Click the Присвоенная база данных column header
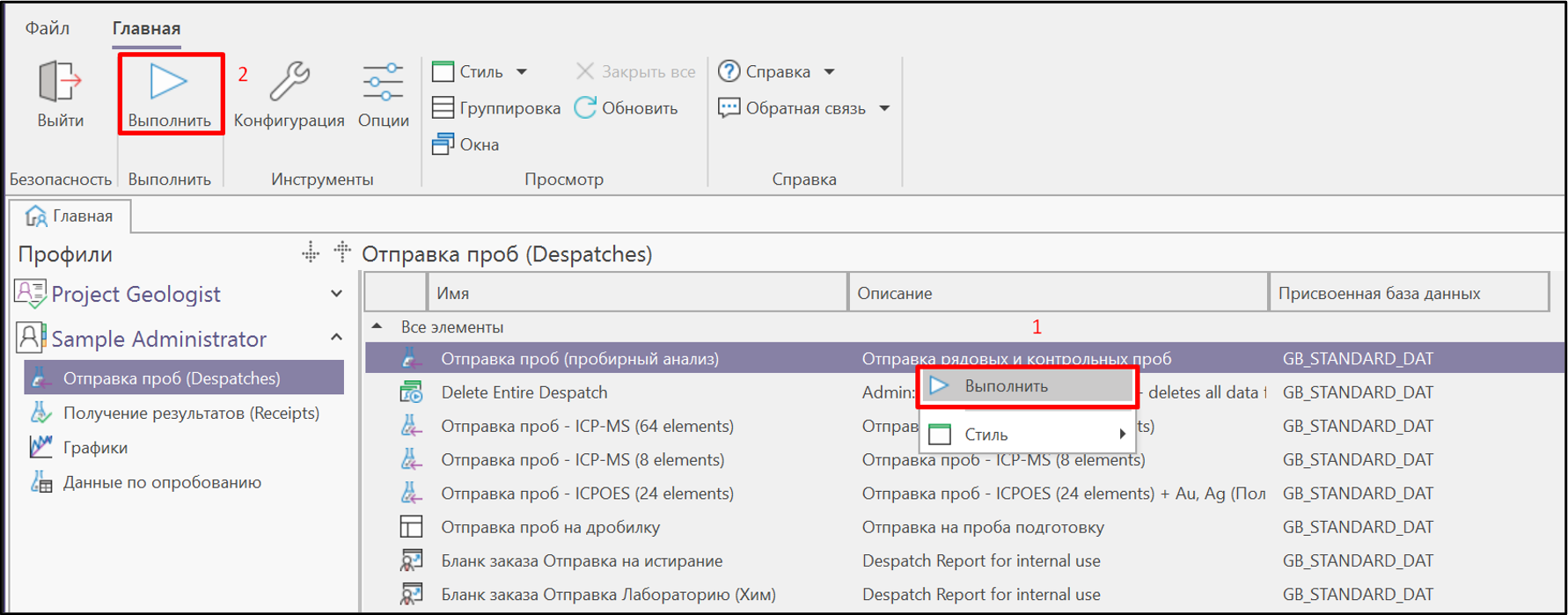The width and height of the screenshot is (1568, 615). click(1408, 293)
